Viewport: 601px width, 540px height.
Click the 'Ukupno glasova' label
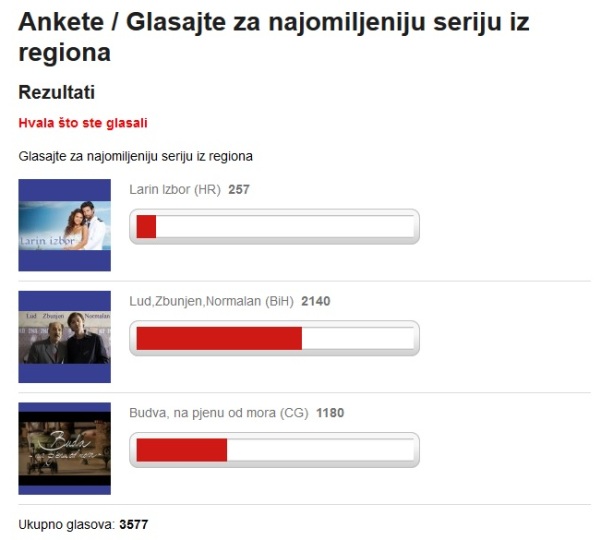(x=66, y=524)
